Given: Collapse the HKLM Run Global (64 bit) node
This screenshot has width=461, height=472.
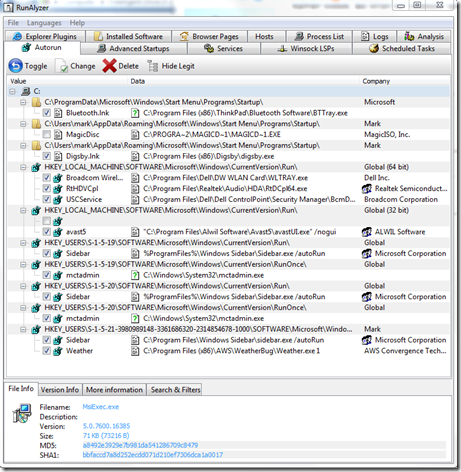Looking at the screenshot, I should click(x=23, y=167).
